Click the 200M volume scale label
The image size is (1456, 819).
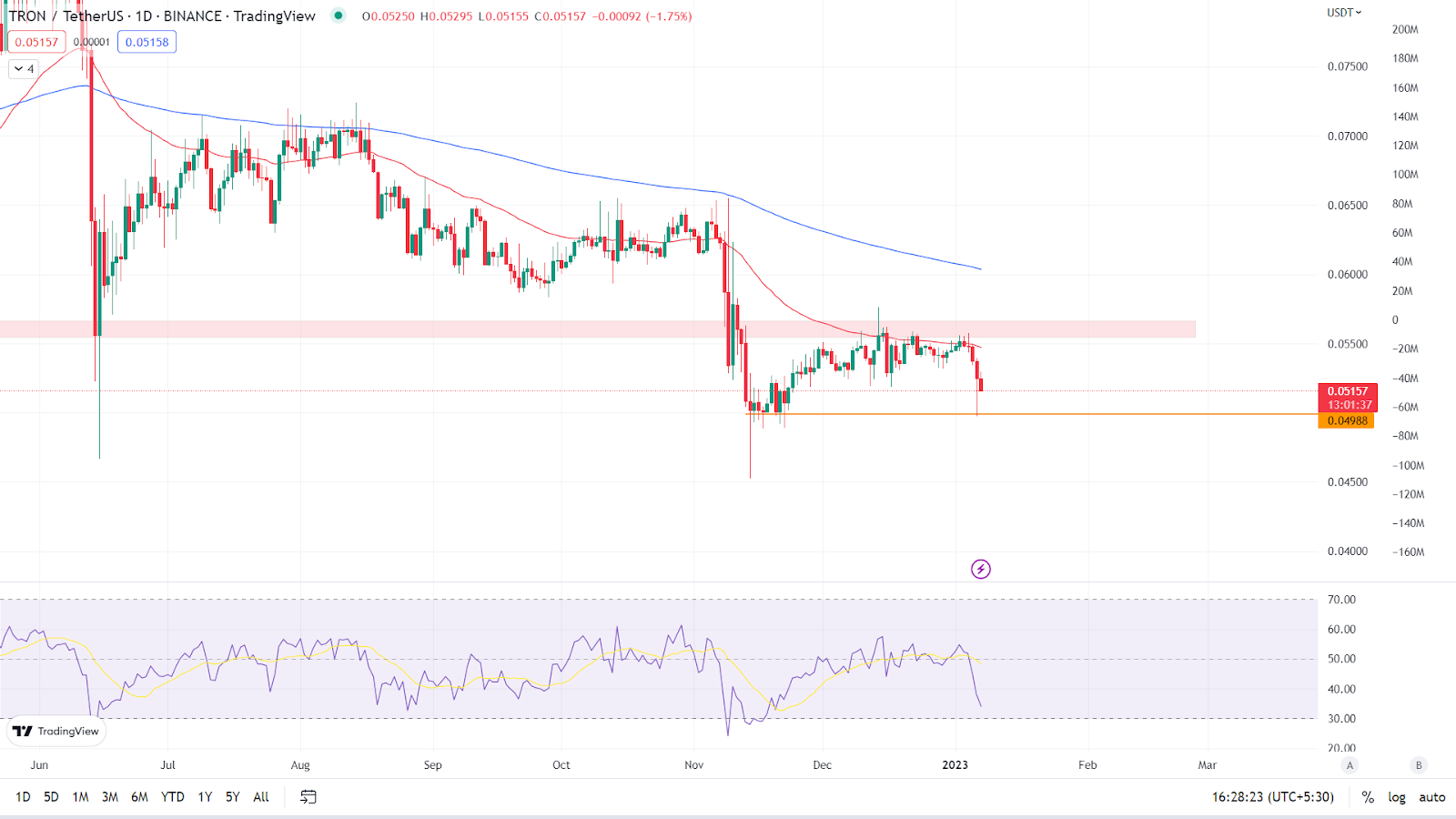pos(1405,29)
